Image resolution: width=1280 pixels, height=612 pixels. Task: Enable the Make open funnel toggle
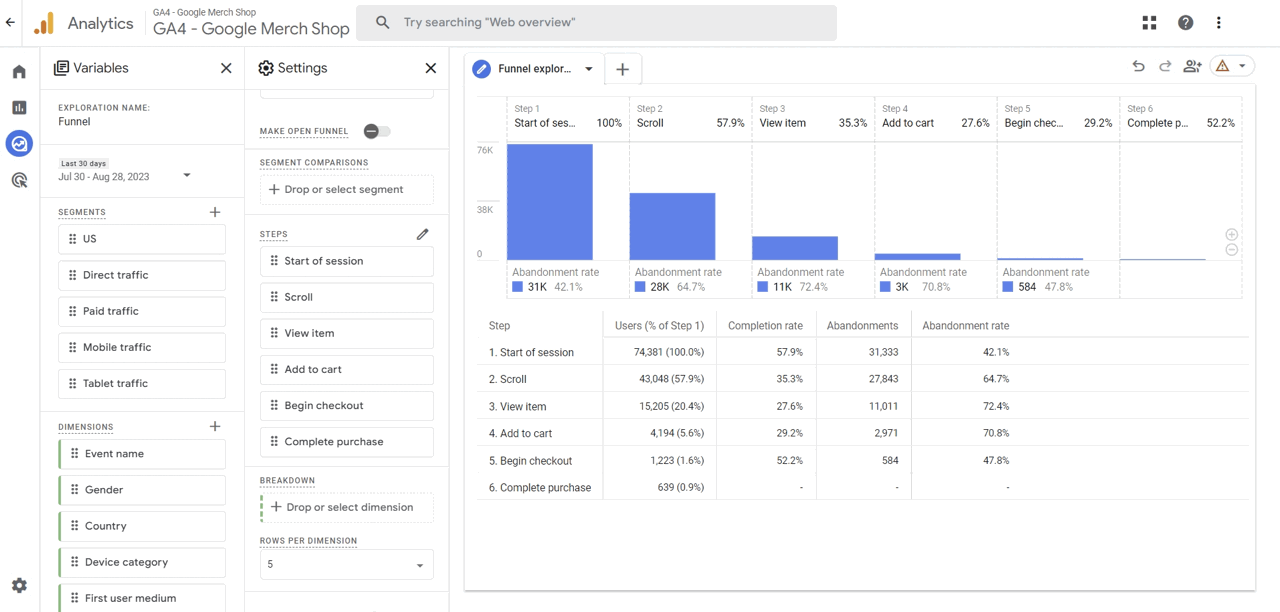click(x=377, y=131)
